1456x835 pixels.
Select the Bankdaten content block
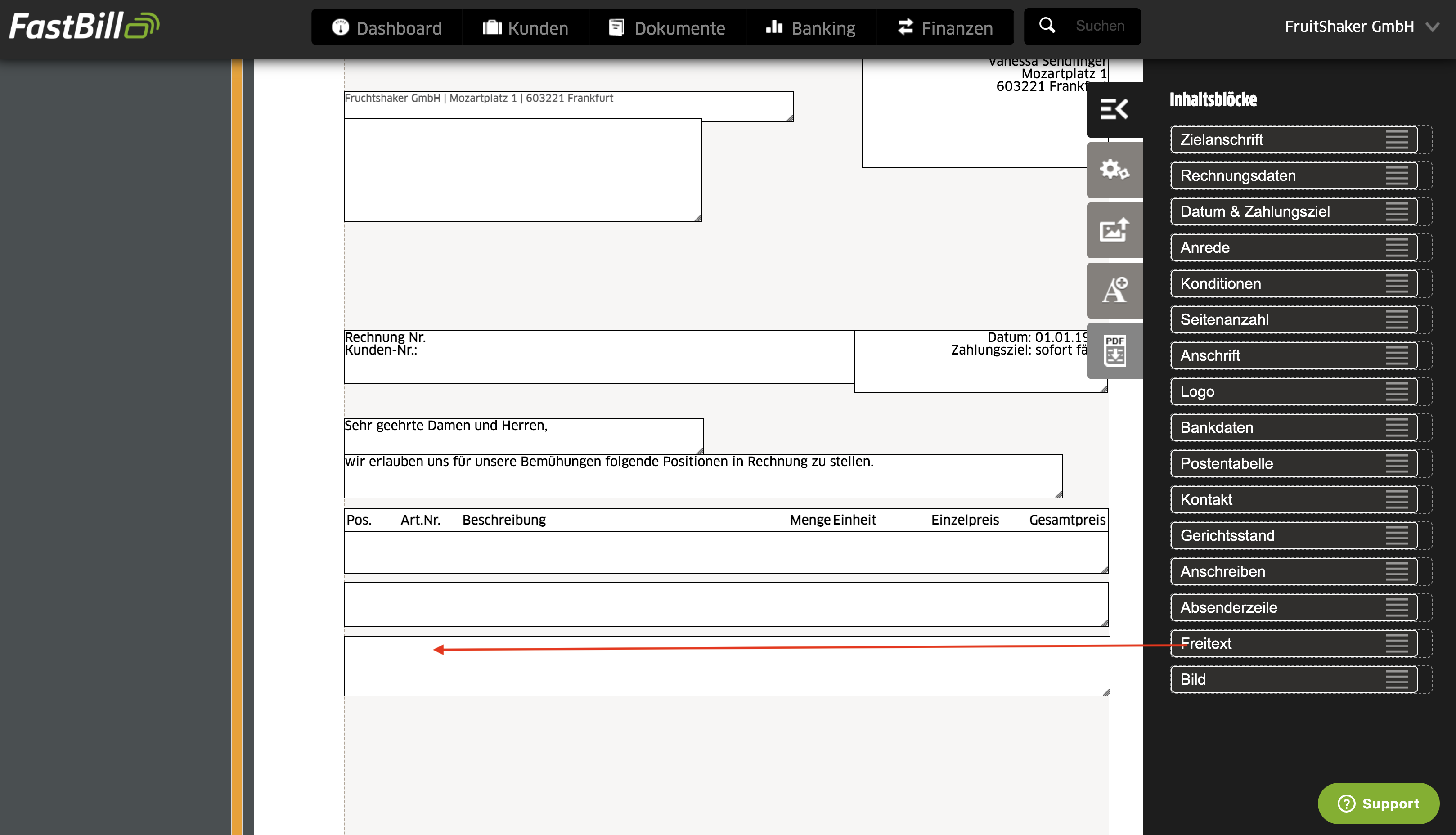(x=1294, y=427)
